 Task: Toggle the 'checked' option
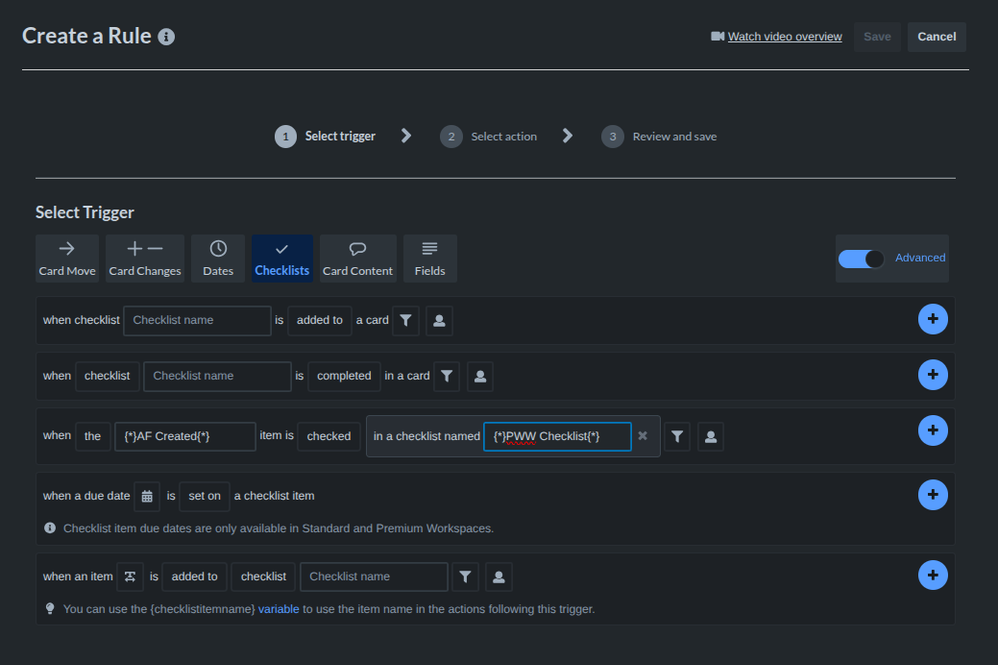pyautogui.click(x=329, y=437)
